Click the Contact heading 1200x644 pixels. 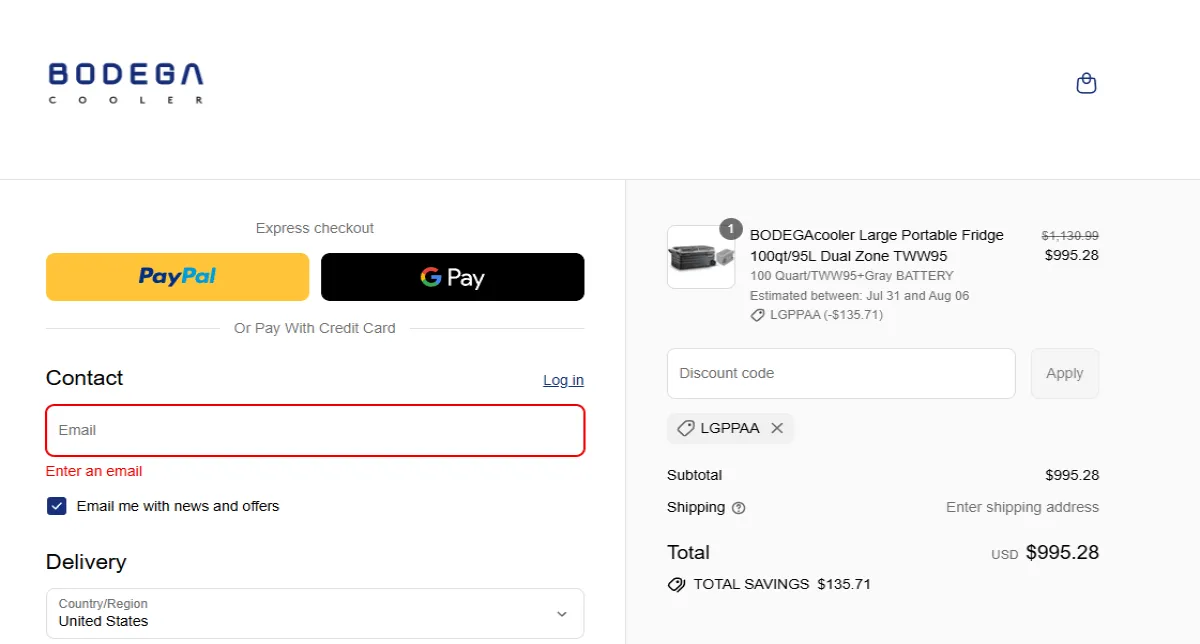point(85,378)
